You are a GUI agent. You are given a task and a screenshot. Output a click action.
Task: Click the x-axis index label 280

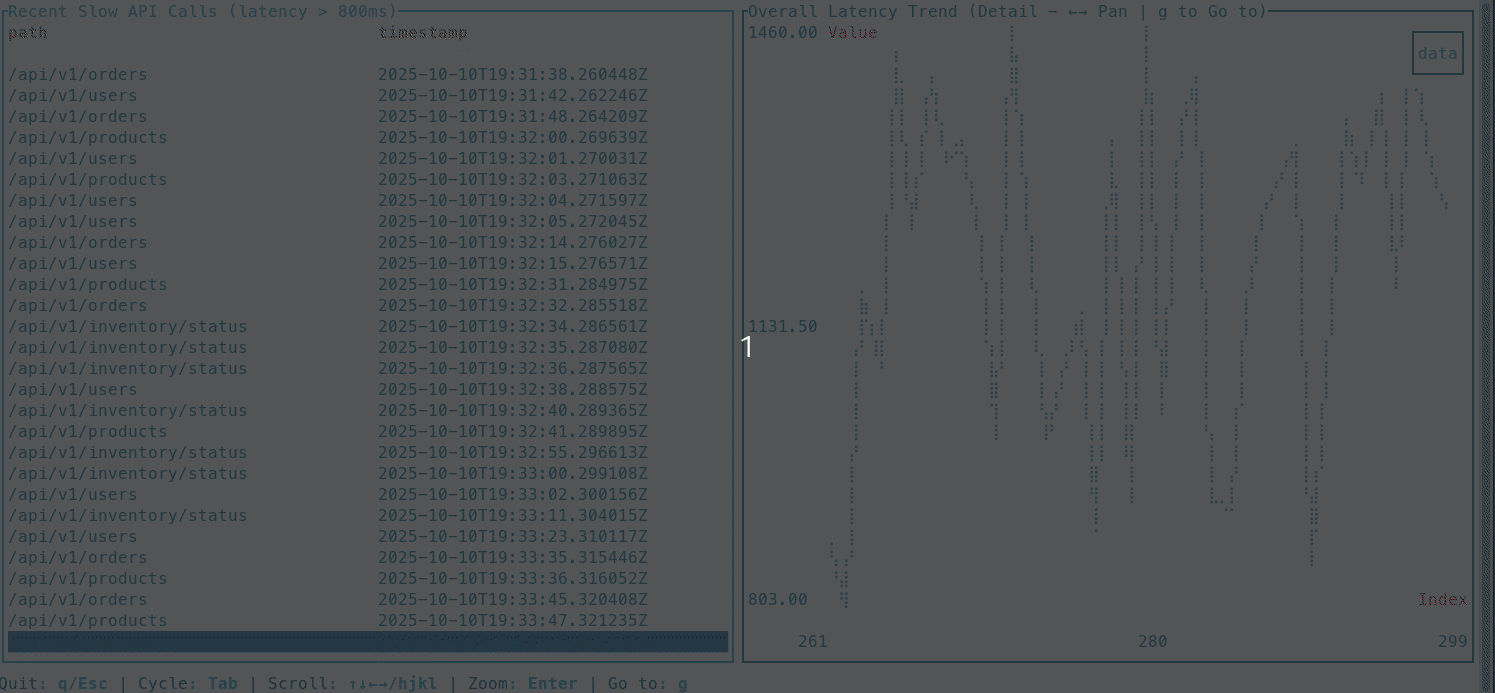[x=1152, y=642]
